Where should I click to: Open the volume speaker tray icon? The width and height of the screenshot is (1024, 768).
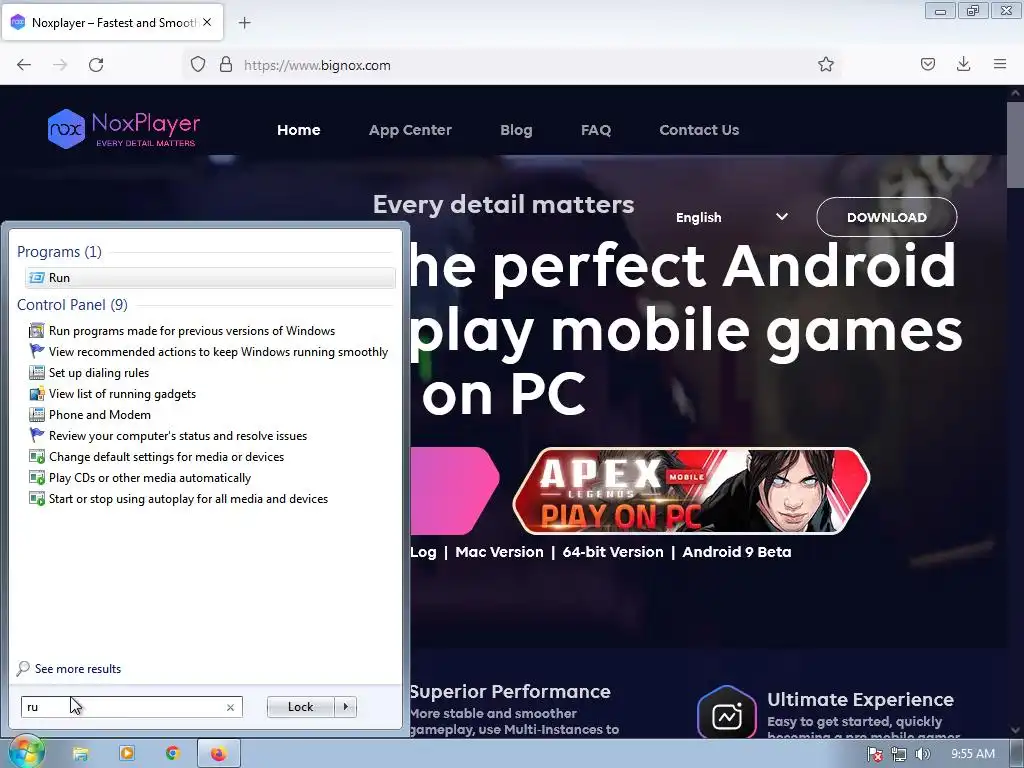(922, 754)
